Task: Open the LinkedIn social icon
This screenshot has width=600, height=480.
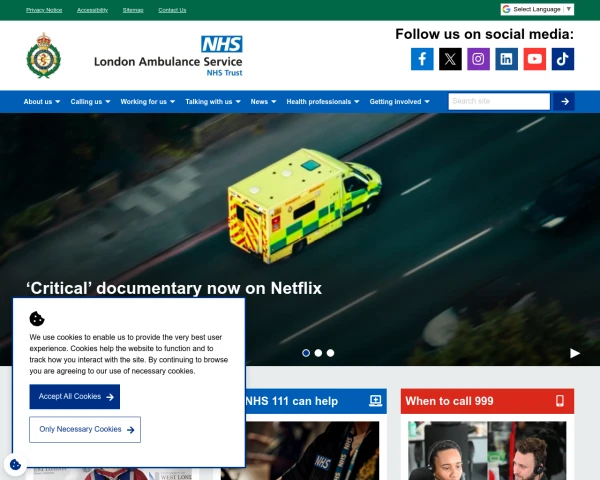Action: (506, 59)
